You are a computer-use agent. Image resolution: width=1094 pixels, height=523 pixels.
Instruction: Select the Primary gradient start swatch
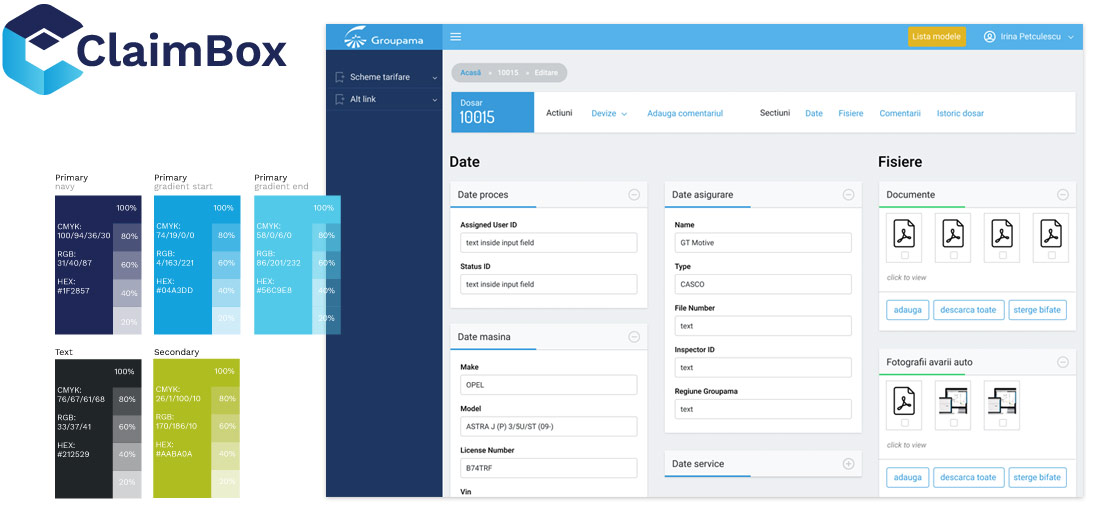coord(197,265)
